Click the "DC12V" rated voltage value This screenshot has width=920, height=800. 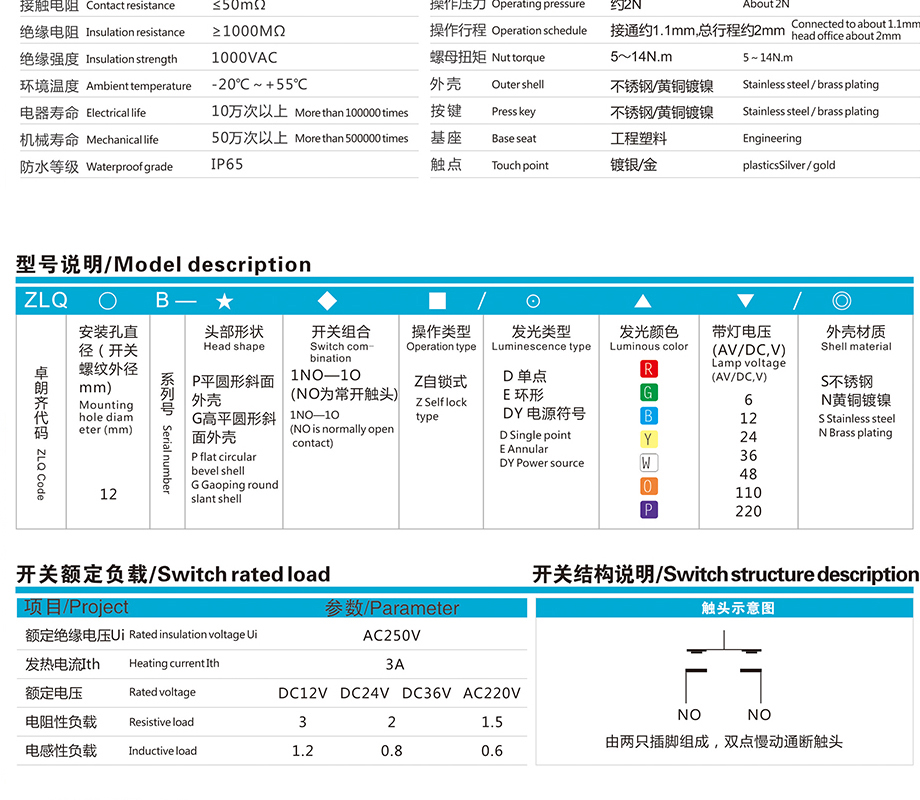(x=303, y=693)
